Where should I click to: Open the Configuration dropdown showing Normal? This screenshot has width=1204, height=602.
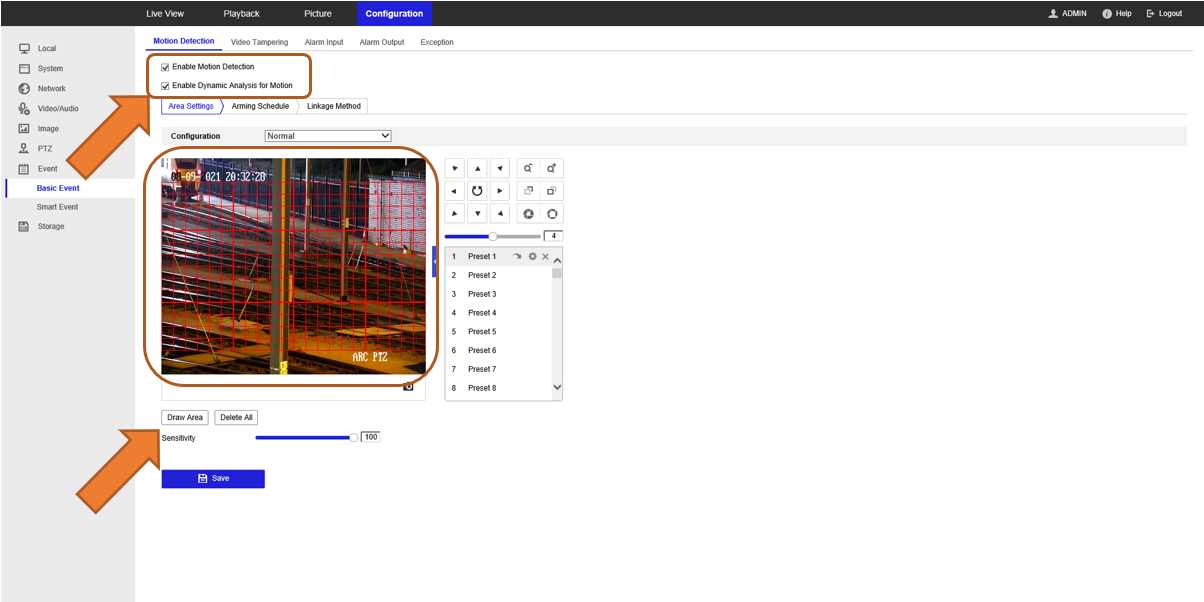(x=327, y=135)
